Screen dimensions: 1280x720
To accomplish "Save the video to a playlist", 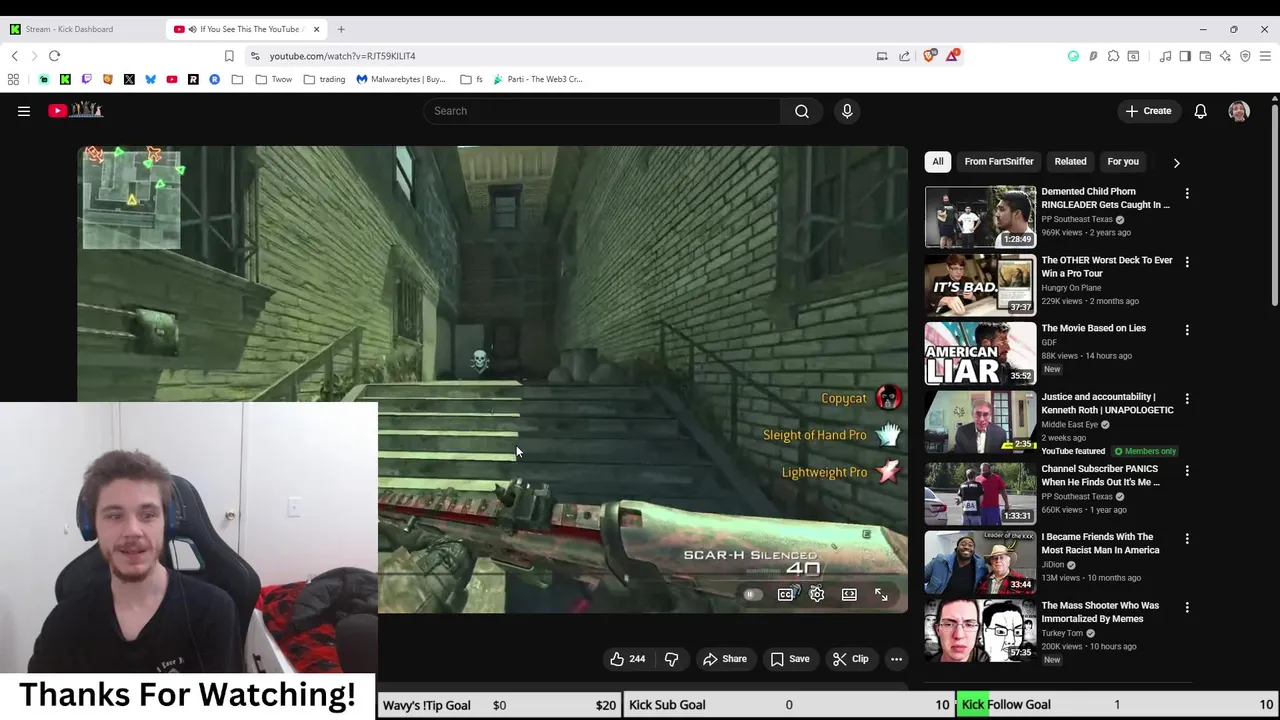I will [790, 659].
